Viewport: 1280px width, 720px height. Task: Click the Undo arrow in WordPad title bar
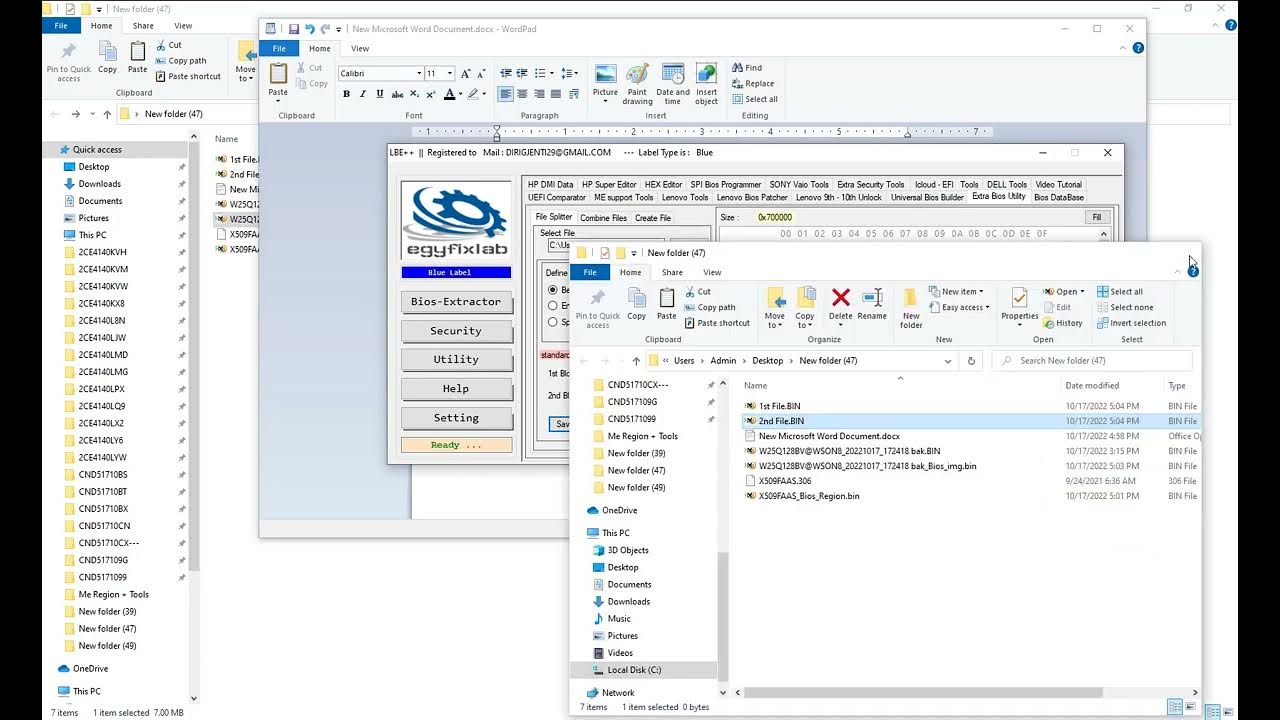click(310, 29)
